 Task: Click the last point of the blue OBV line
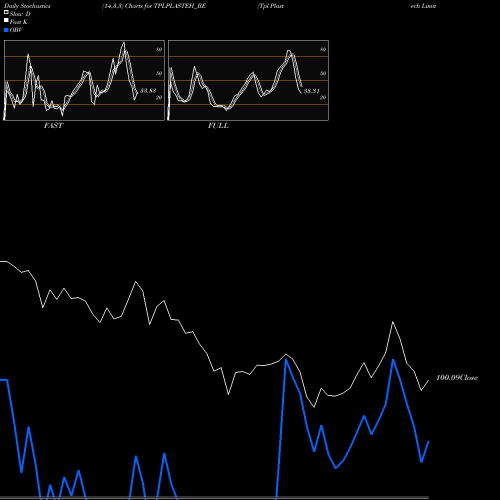(429, 441)
